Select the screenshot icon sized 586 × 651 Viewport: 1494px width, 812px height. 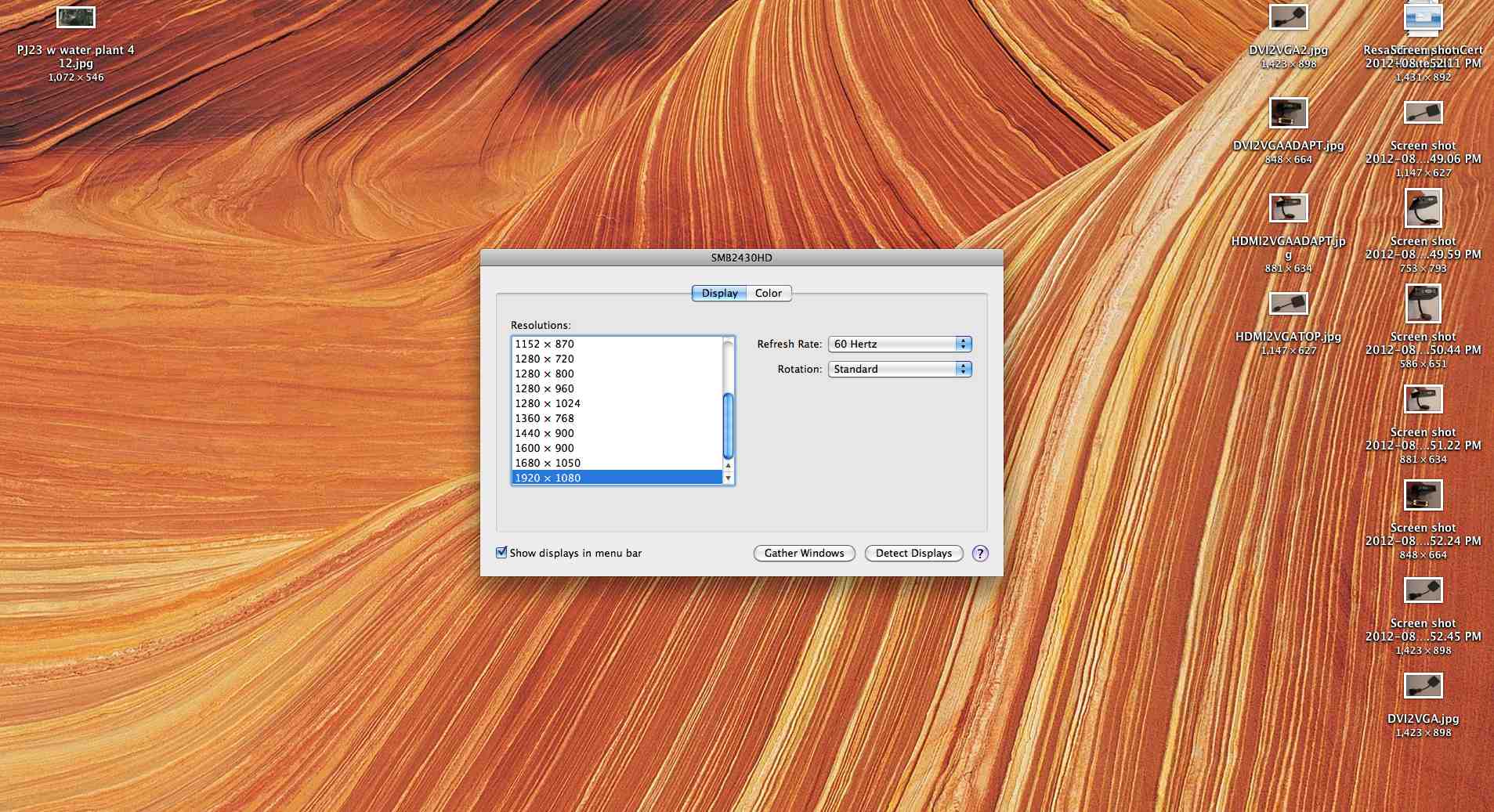(1423, 304)
